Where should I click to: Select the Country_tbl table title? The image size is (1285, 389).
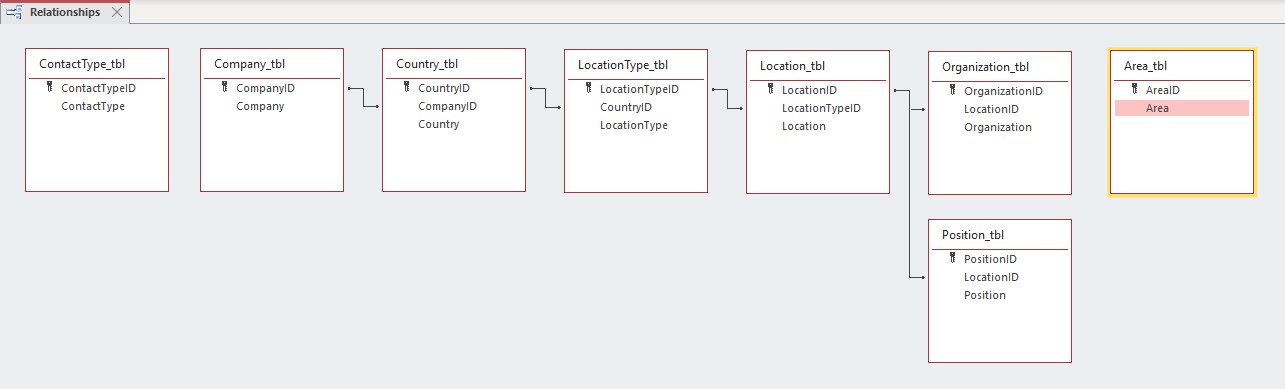(x=427, y=64)
